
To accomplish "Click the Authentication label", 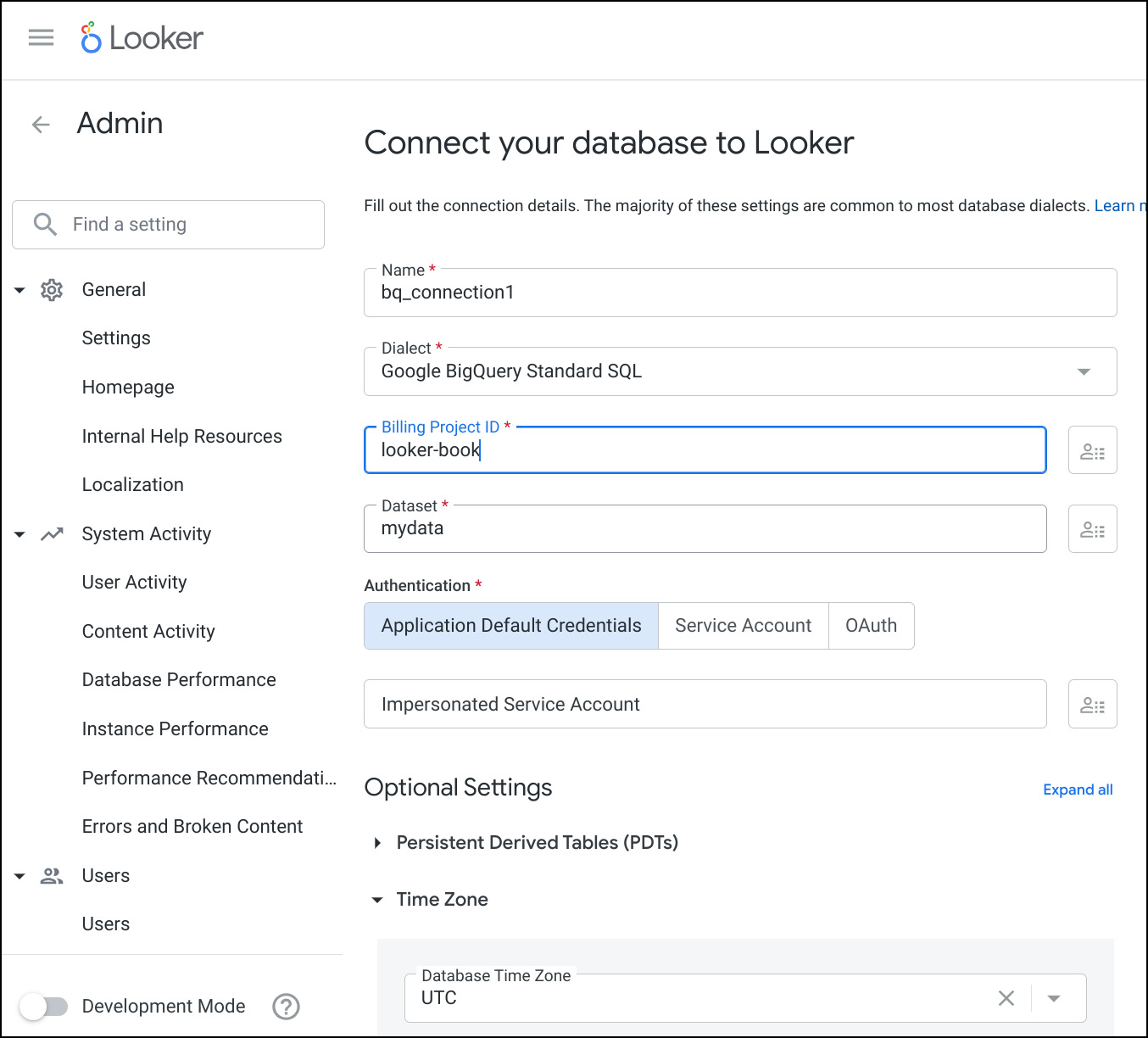I will pyautogui.click(x=417, y=586).
